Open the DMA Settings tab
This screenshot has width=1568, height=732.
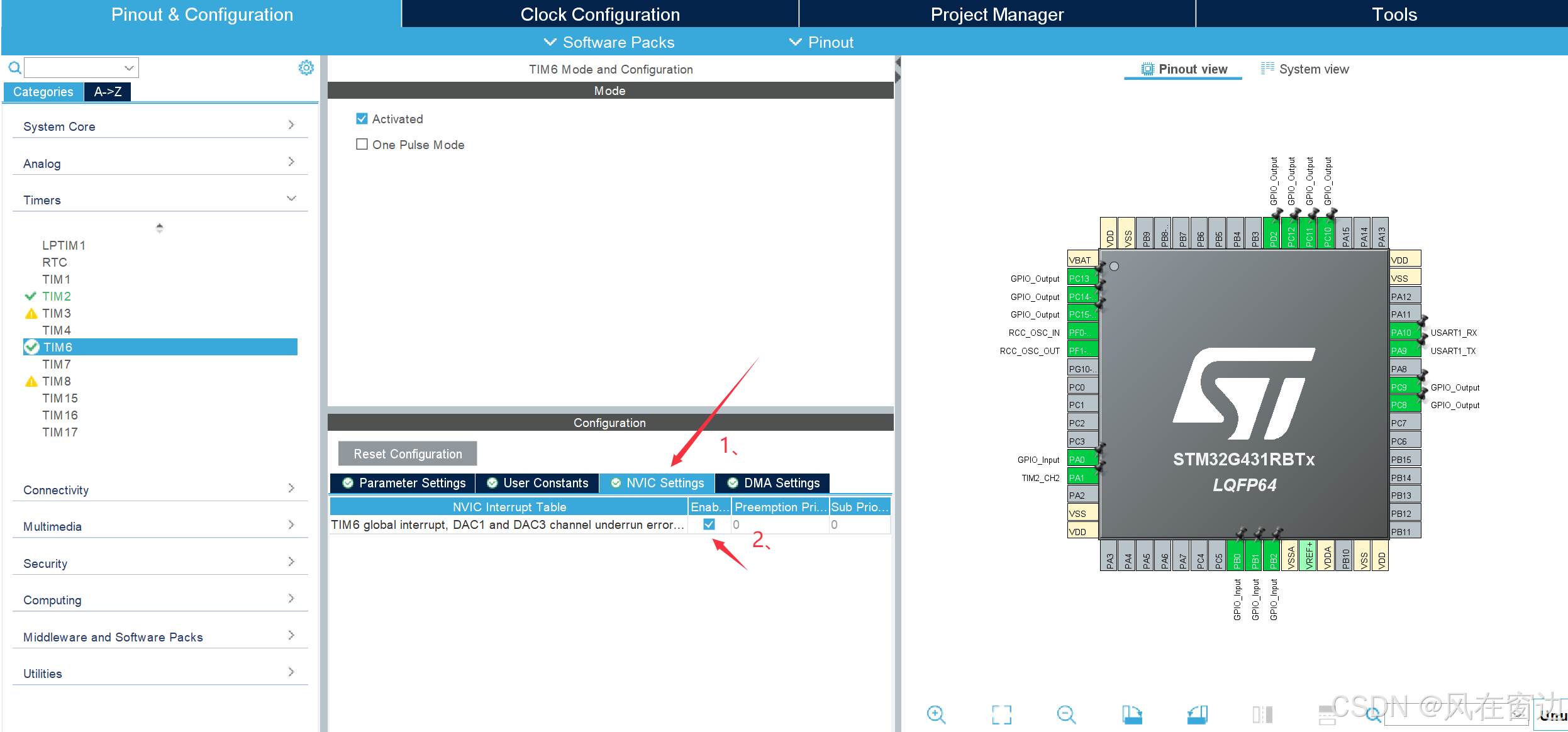coord(774,483)
